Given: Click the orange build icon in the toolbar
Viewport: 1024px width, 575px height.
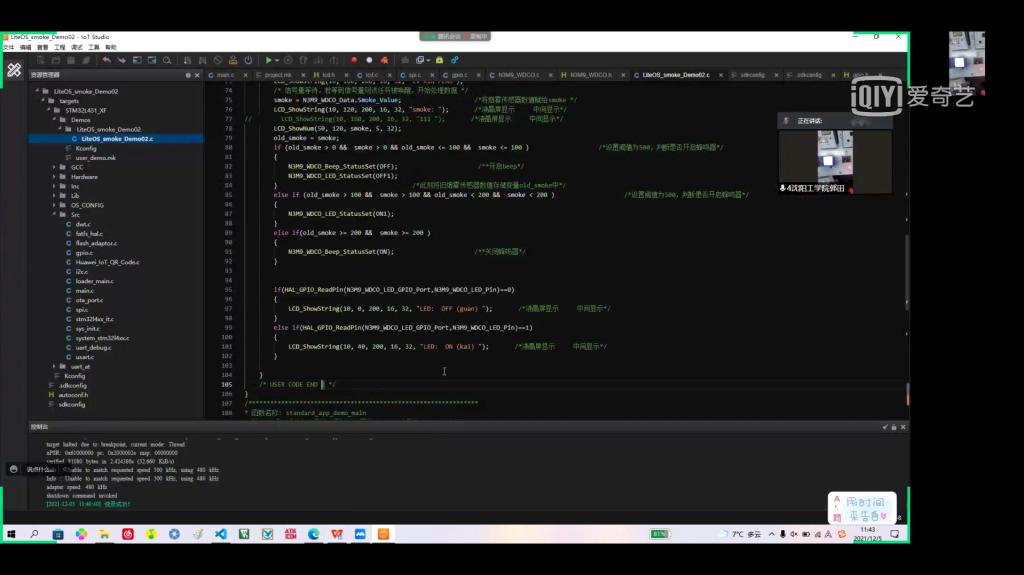Looking at the screenshot, I should (x=233, y=60).
